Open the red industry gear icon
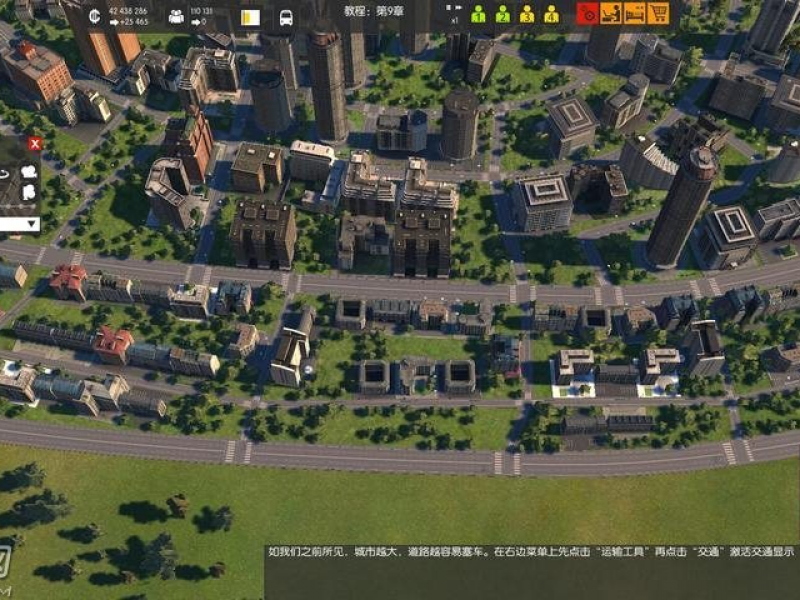 (x=588, y=13)
